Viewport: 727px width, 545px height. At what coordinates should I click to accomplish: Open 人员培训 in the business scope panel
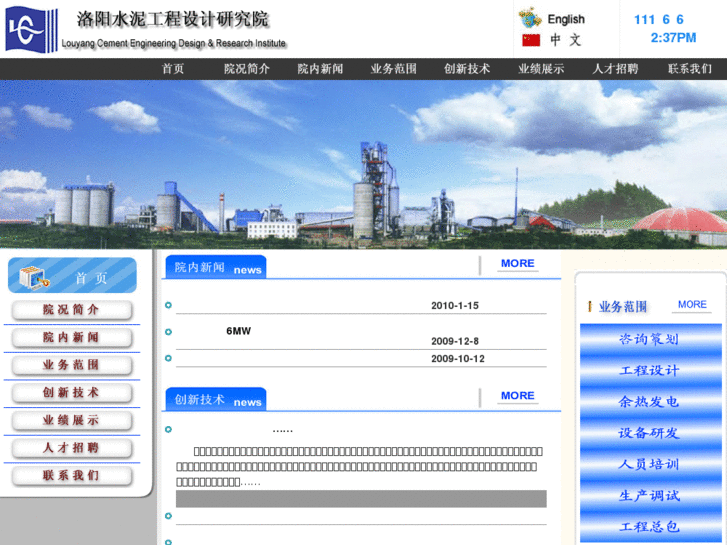[x=648, y=464]
